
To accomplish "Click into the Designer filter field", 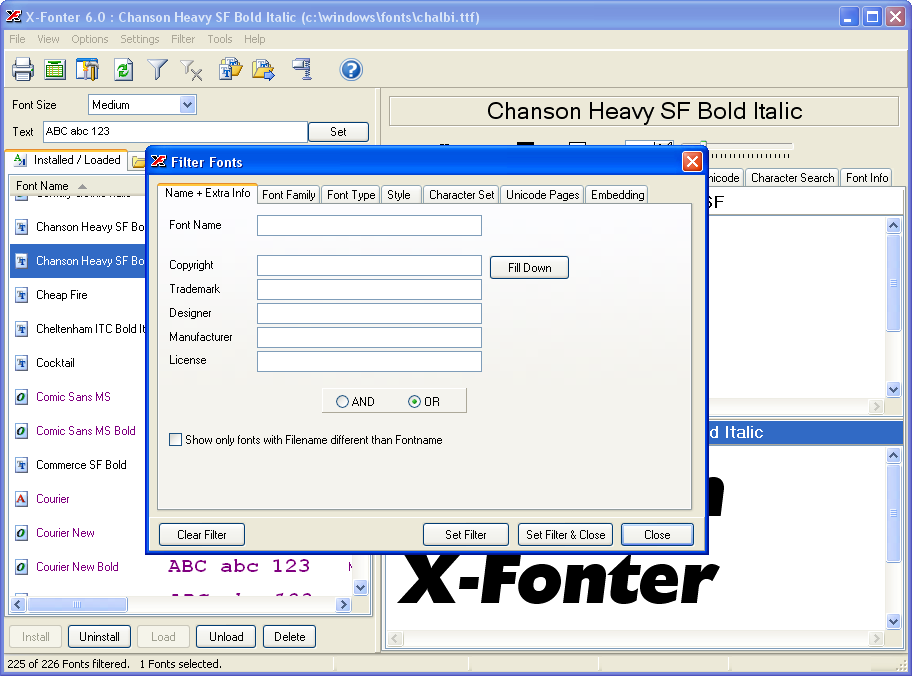I will 369,313.
